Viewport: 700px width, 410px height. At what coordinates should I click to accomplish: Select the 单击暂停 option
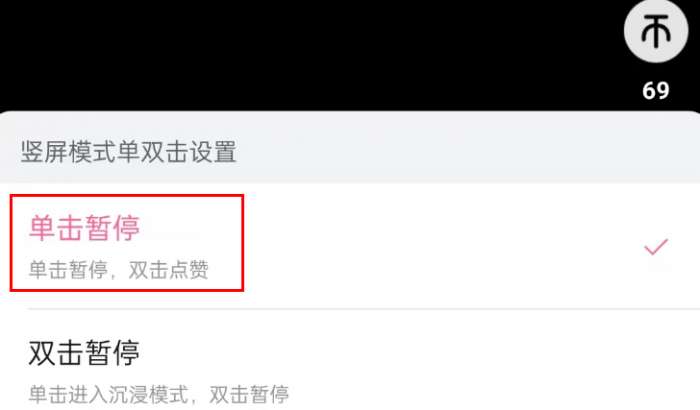click(350, 246)
